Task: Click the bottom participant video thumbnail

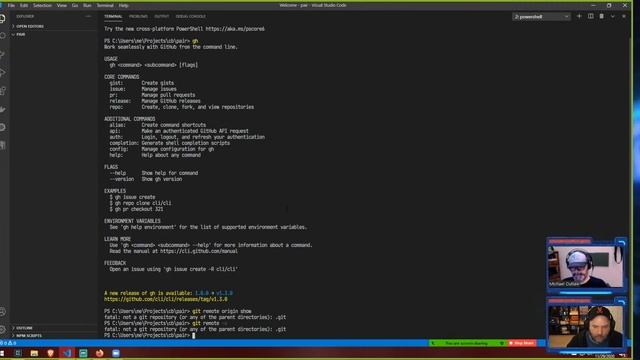Action: coord(585,327)
